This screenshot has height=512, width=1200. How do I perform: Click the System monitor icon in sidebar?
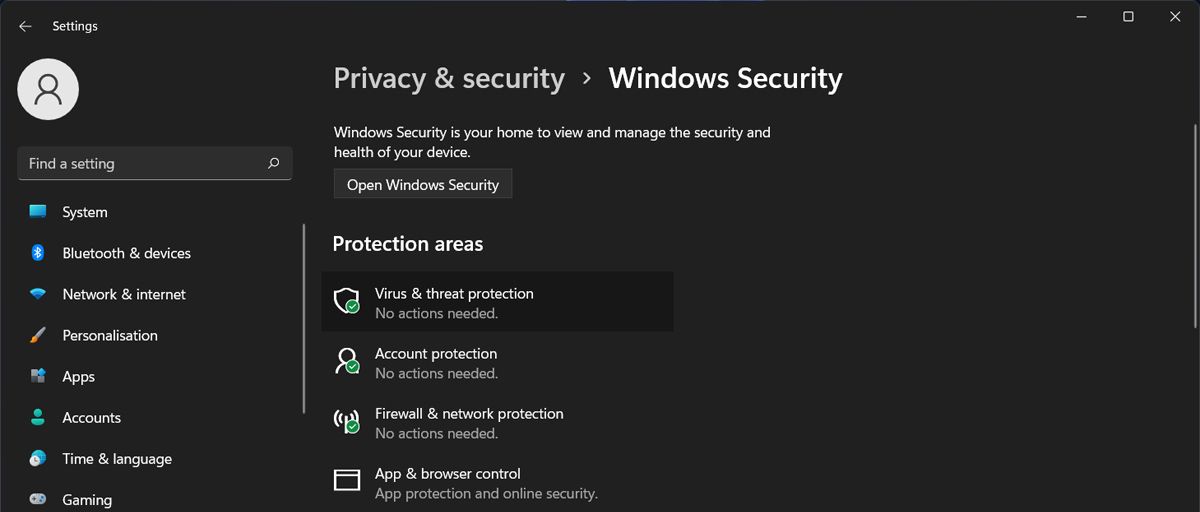38,212
